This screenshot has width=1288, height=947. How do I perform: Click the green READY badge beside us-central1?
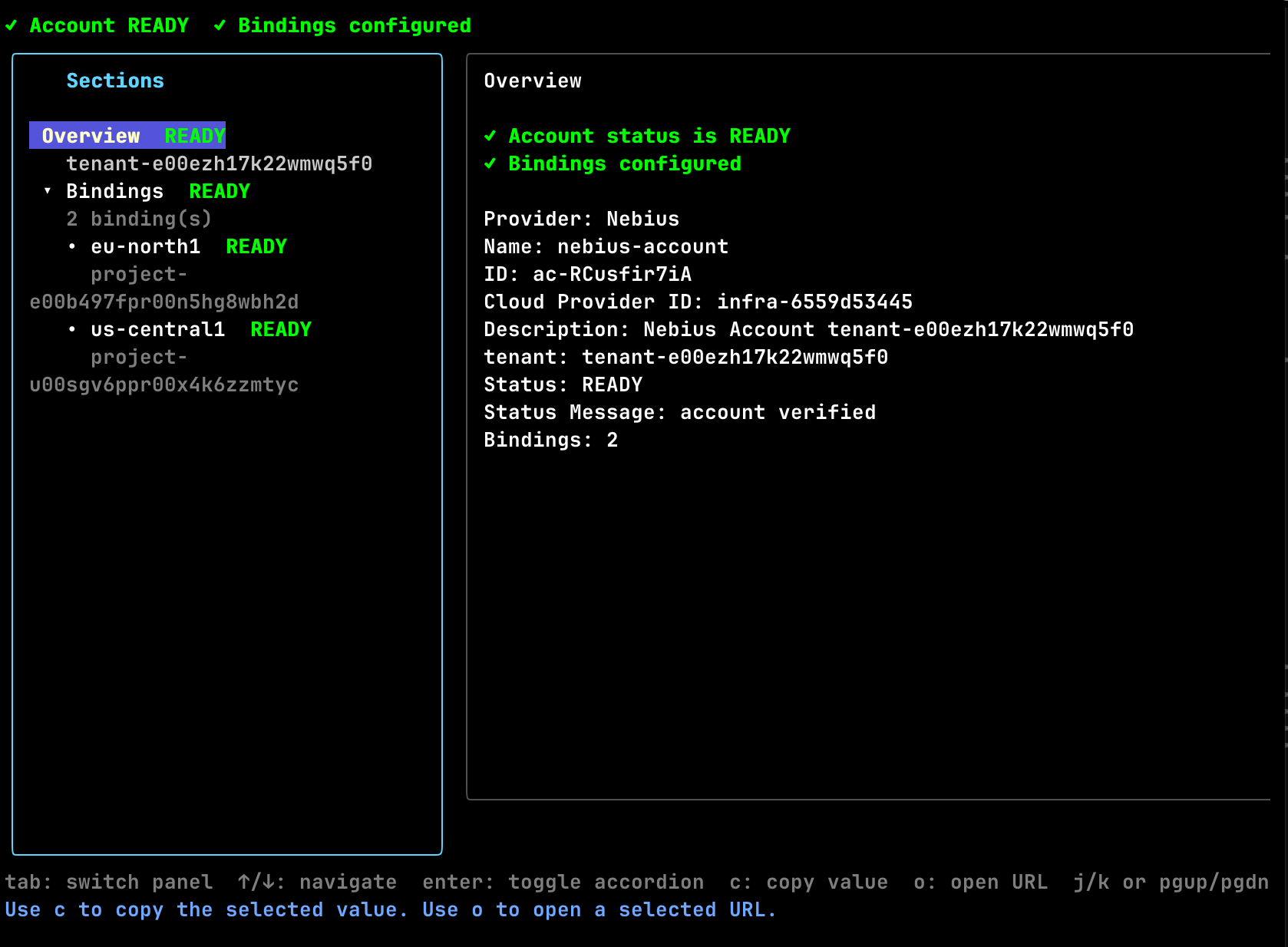coord(280,330)
